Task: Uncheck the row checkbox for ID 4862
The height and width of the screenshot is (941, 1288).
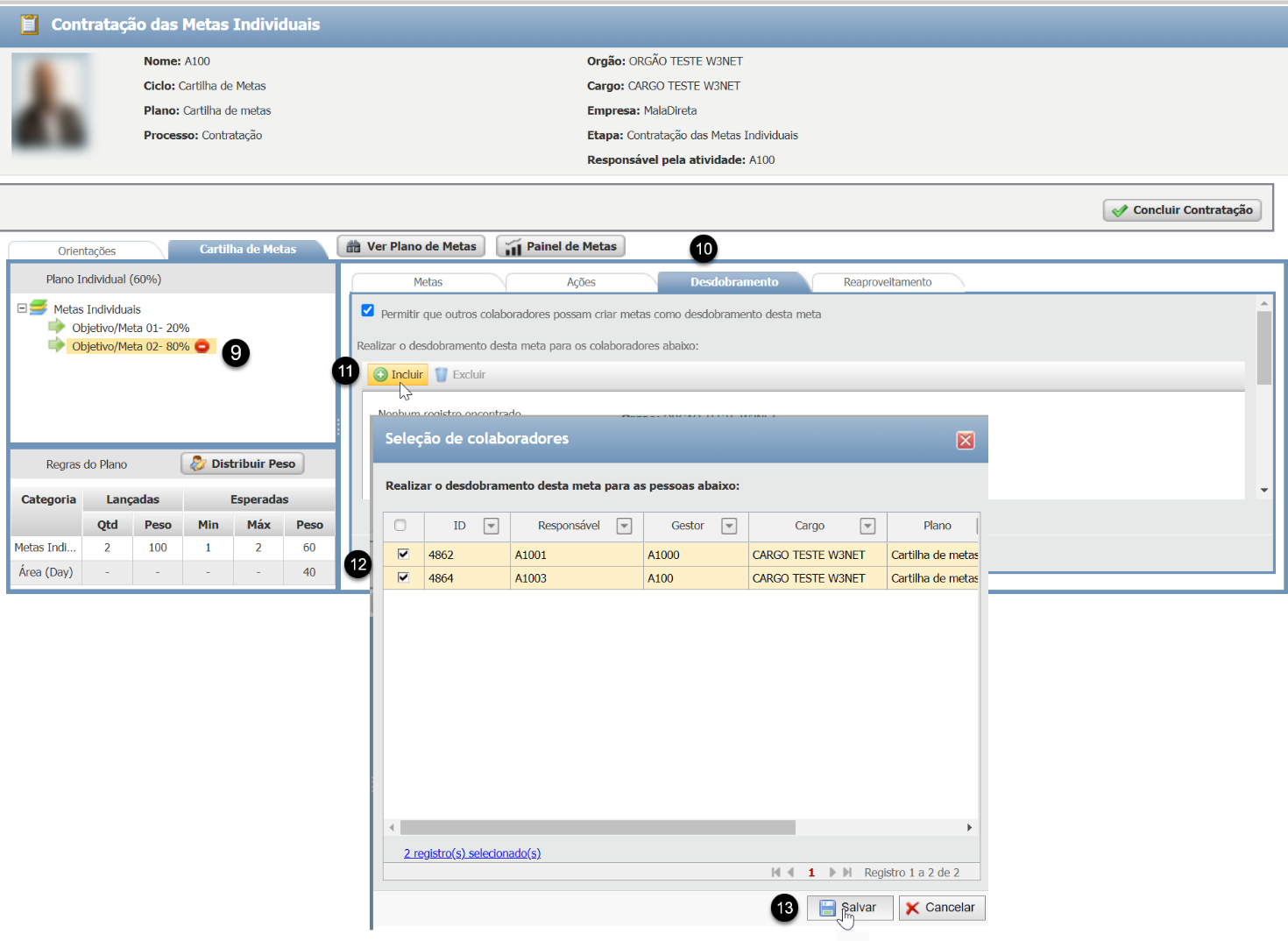Action: pos(403,554)
